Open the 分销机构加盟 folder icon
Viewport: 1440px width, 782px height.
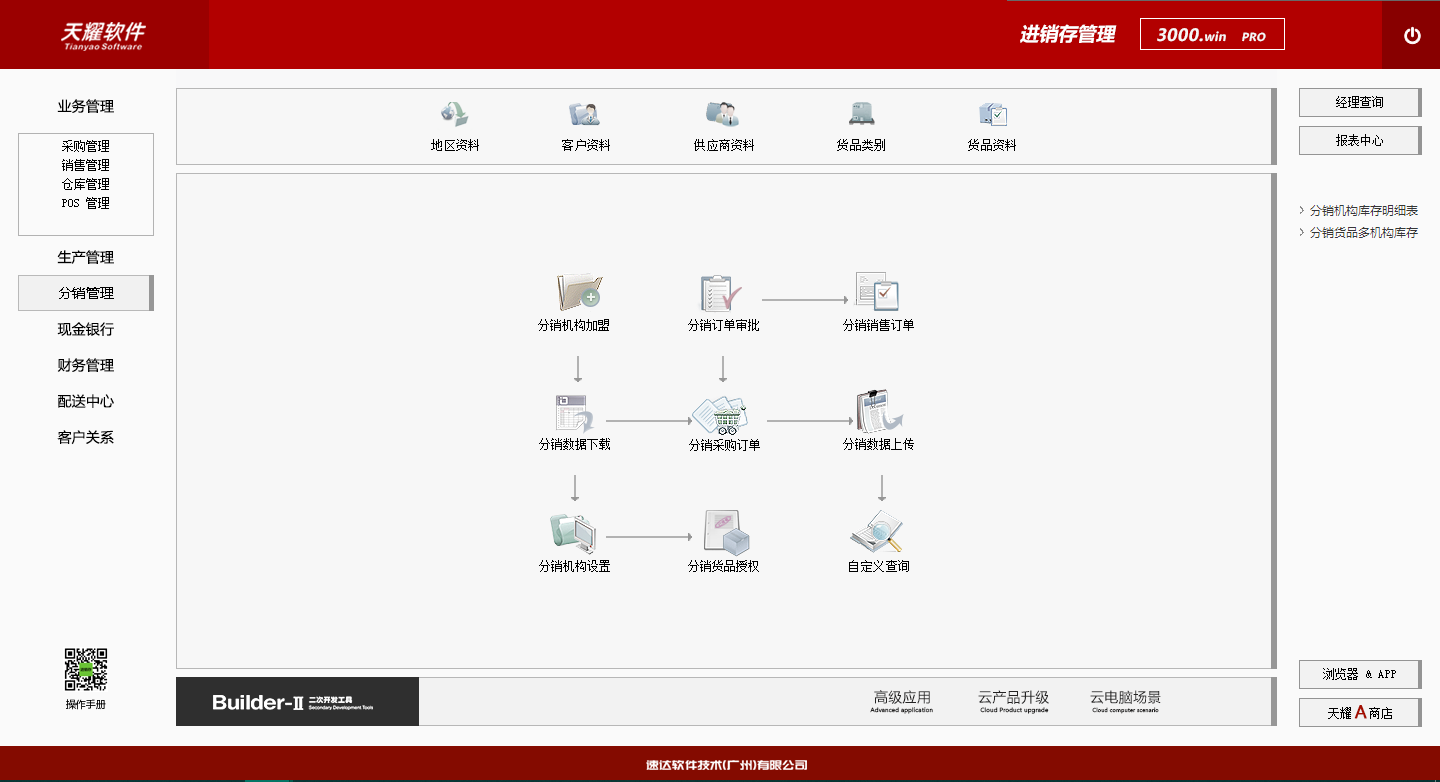click(577, 292)
